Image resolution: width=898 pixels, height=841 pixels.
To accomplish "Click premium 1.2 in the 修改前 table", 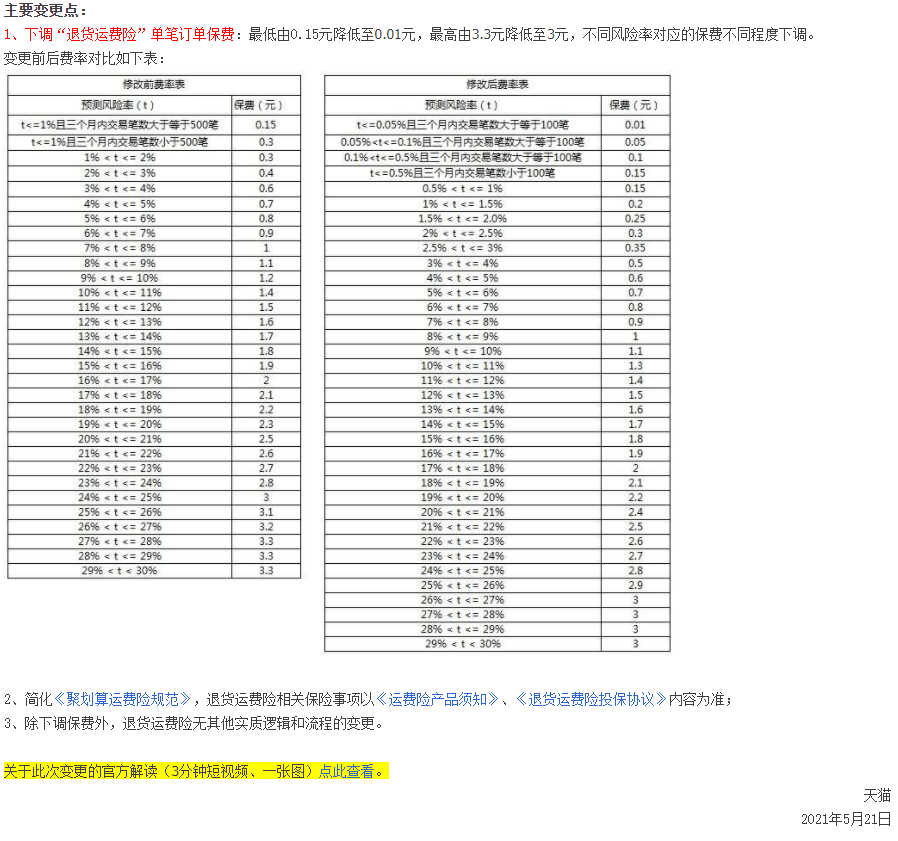I will 266,278.
